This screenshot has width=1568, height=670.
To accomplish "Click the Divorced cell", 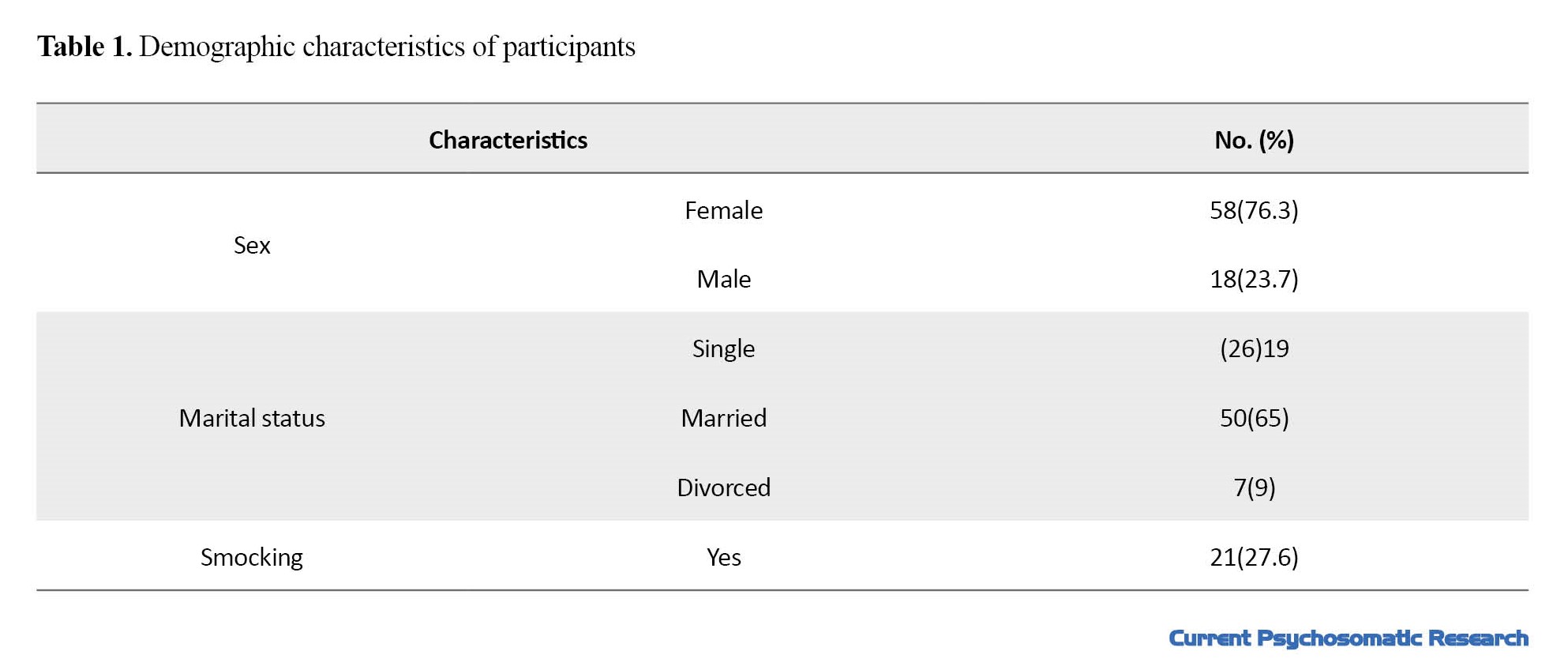I will 723,487.
